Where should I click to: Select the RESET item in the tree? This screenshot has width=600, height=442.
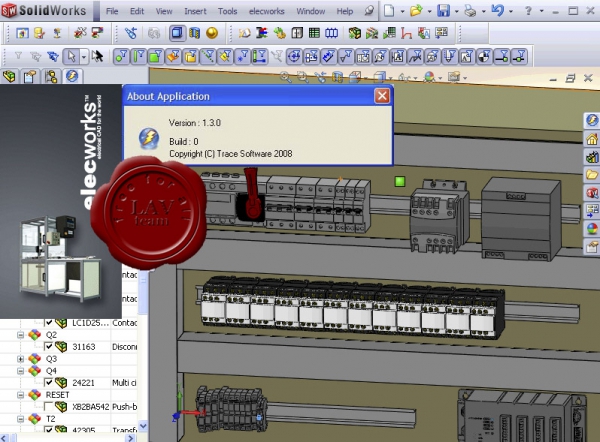(x=57, y=395)
